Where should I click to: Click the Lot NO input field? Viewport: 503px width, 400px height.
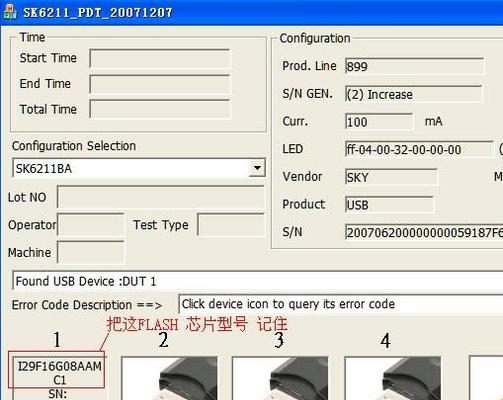(x=161, y=197)
